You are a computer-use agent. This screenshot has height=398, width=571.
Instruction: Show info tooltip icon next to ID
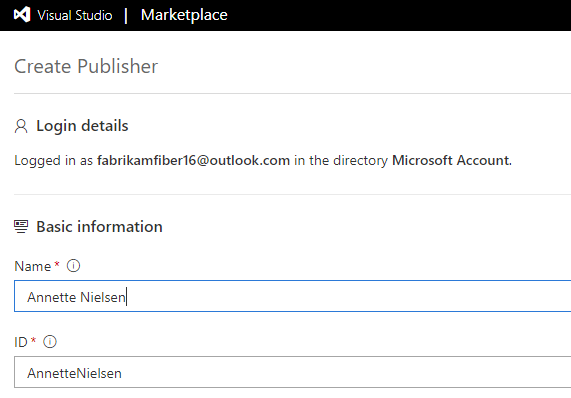[50, 342]
